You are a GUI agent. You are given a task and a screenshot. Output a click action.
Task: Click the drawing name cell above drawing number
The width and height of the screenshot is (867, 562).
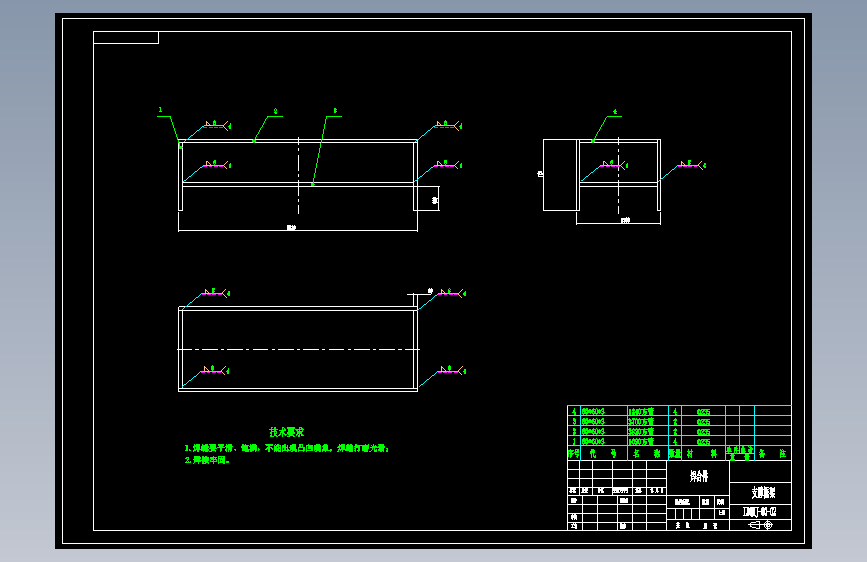[762, 492]
